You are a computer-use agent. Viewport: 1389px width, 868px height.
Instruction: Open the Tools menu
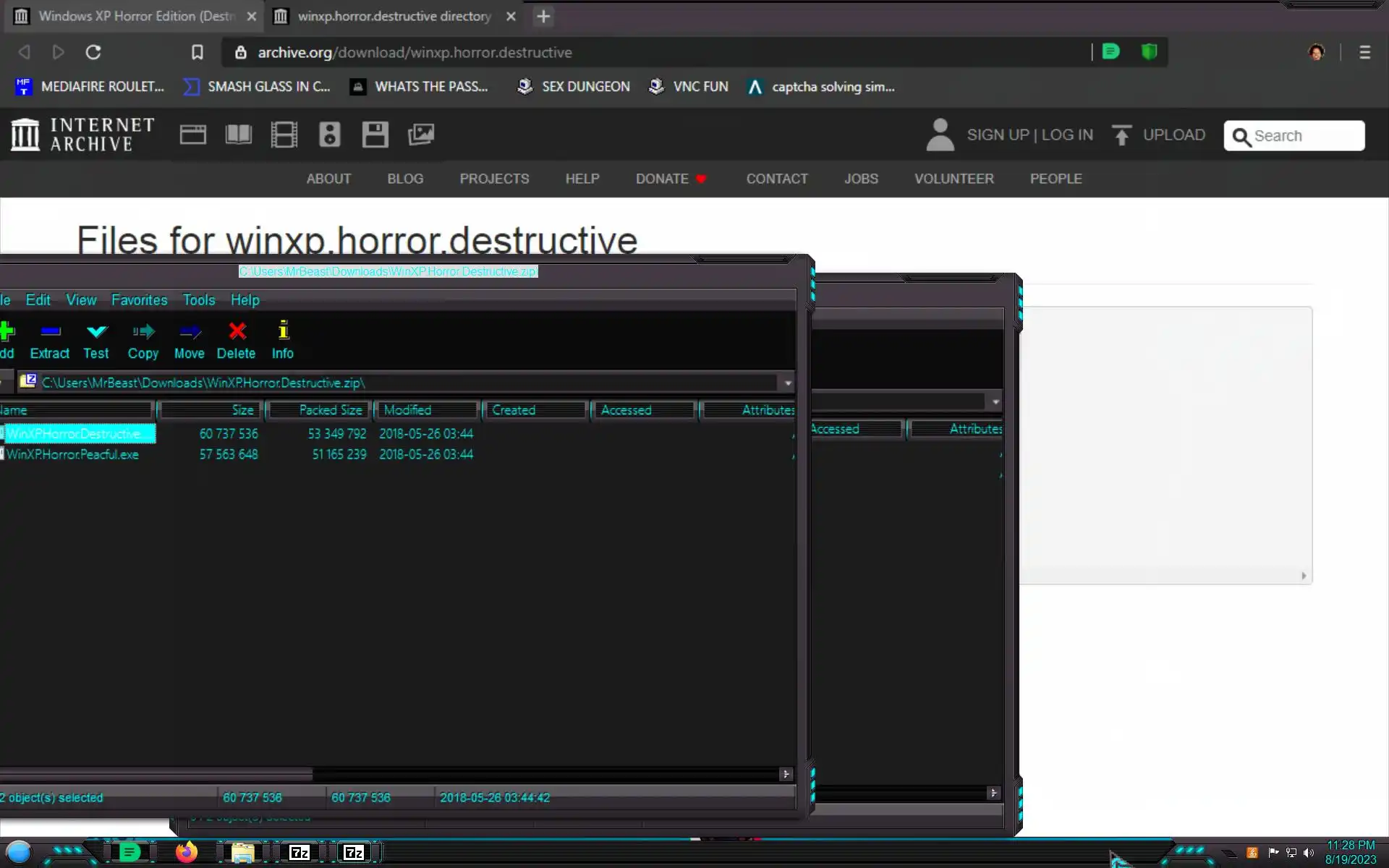[198, 300]
